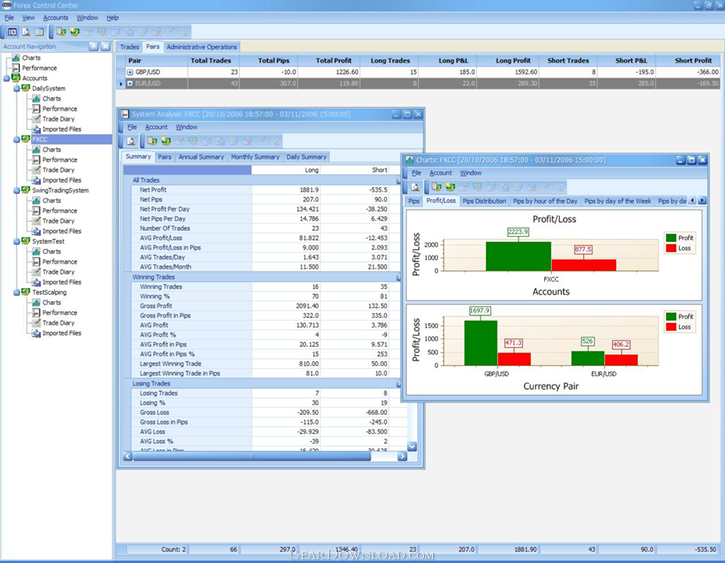Click the third main toolbar icon (window layout)
The height and width of the screenshot is (563, 725).
click(39, 32)
